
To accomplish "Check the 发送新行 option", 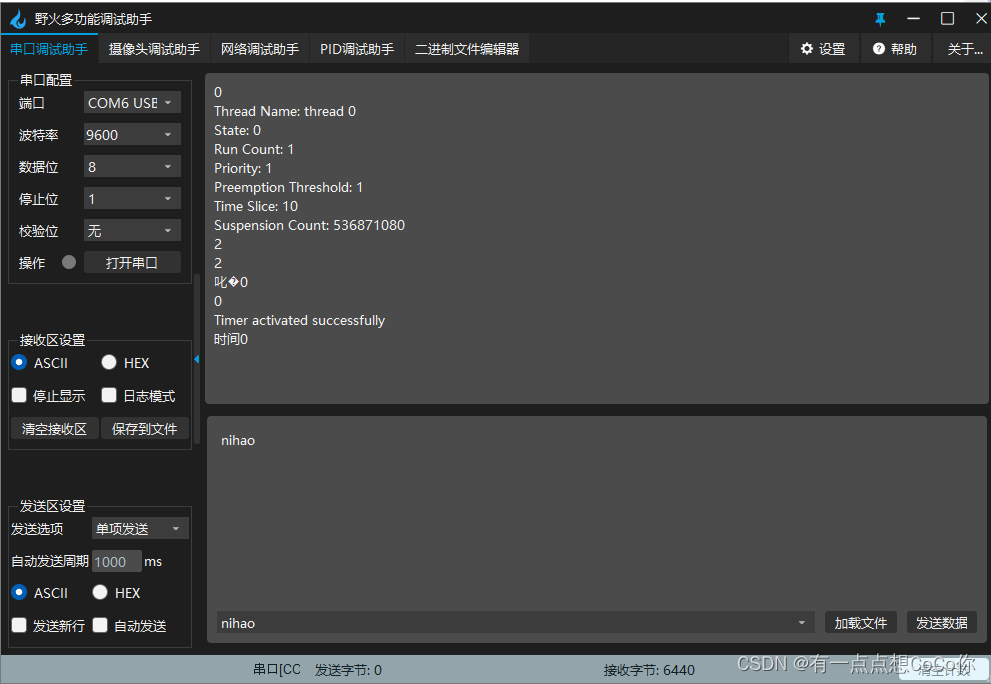I will (18, 625).
